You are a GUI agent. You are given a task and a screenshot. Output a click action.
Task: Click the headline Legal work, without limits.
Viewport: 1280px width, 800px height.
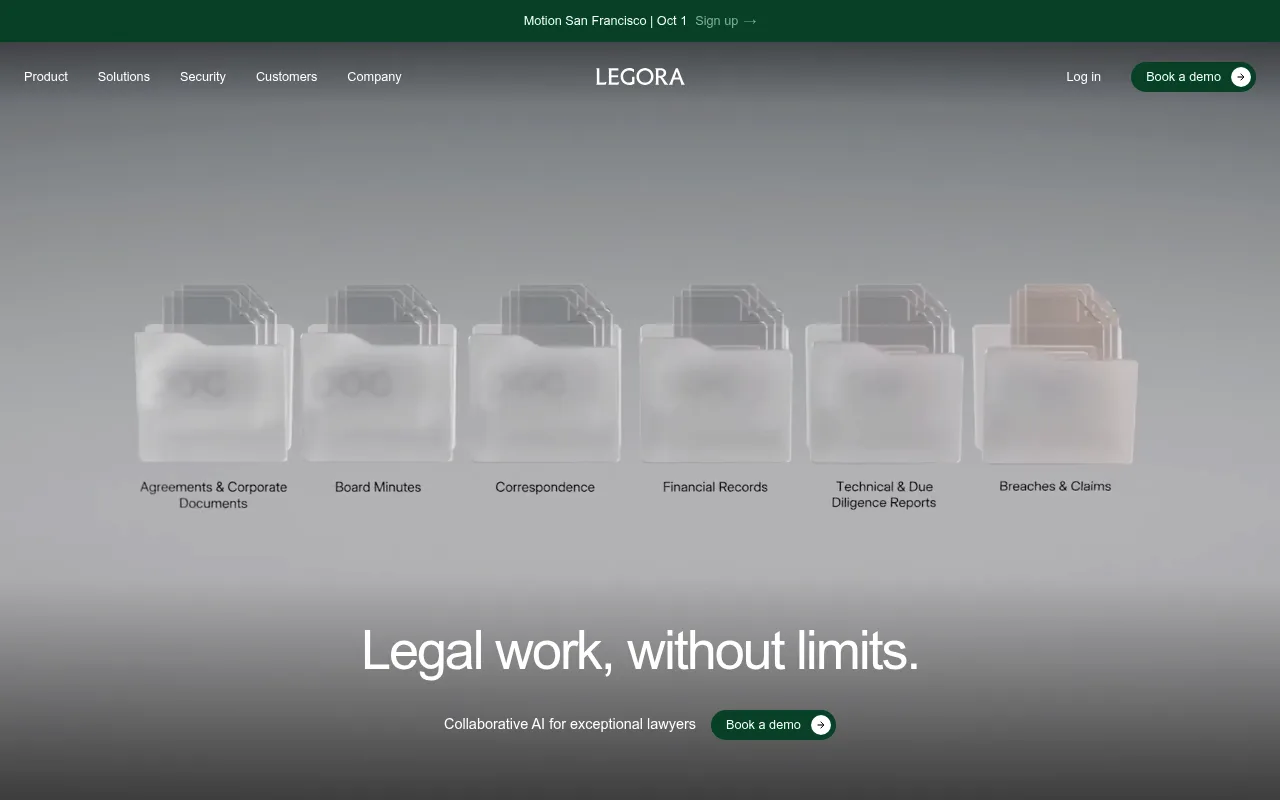click(640, 651)
